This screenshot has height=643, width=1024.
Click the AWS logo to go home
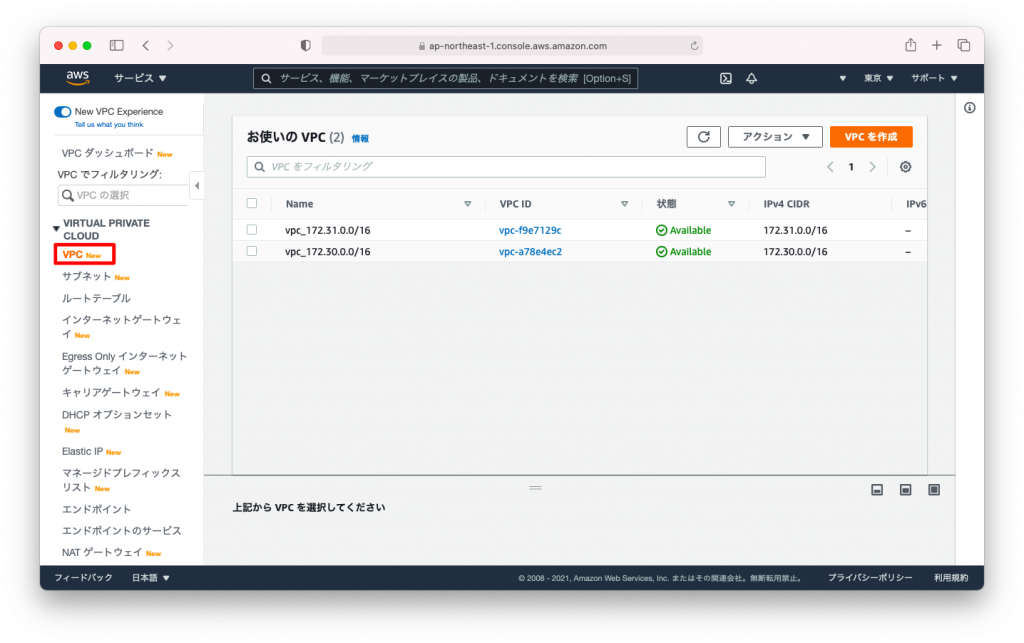coord(77,78)
